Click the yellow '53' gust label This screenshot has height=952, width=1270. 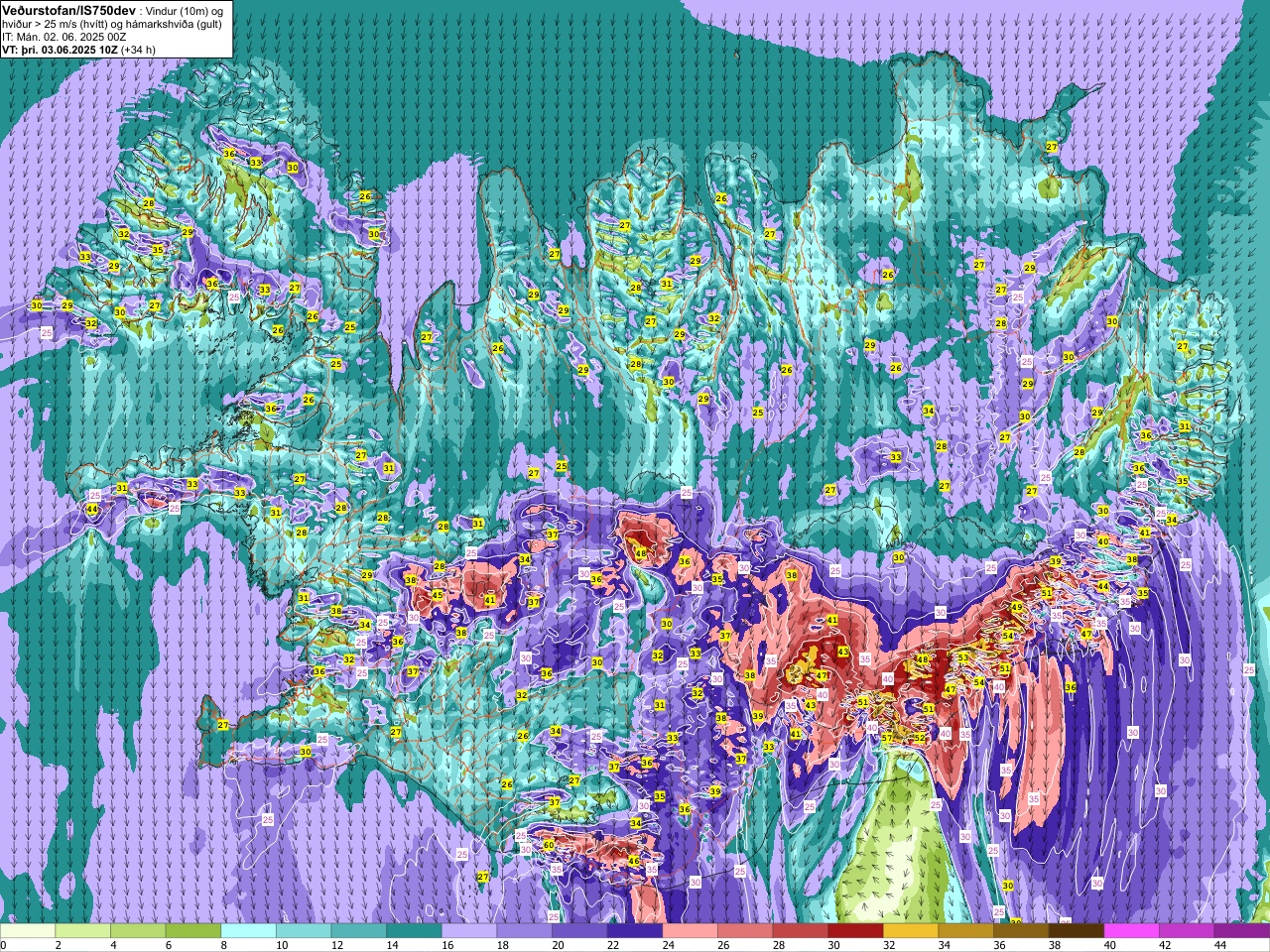click(962, 657)
